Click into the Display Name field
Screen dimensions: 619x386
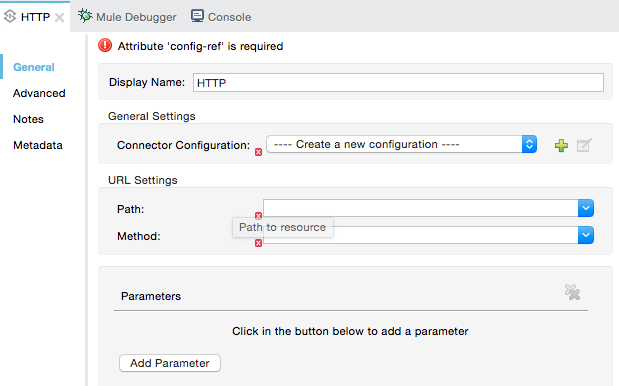click(398, 82)
